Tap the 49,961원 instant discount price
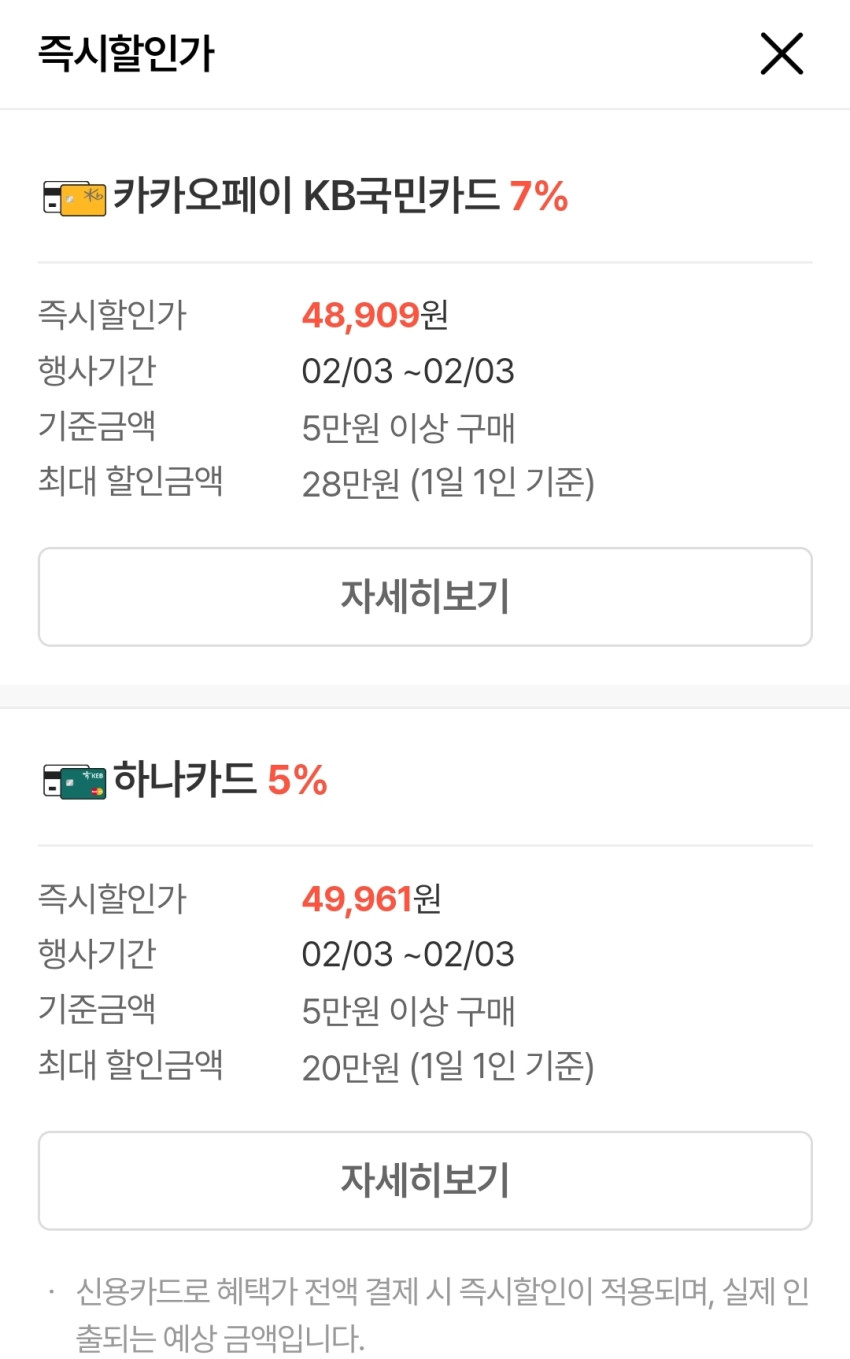Viewport: 850px width, 1359px height. pyautogui.click(x=371, y=899)
